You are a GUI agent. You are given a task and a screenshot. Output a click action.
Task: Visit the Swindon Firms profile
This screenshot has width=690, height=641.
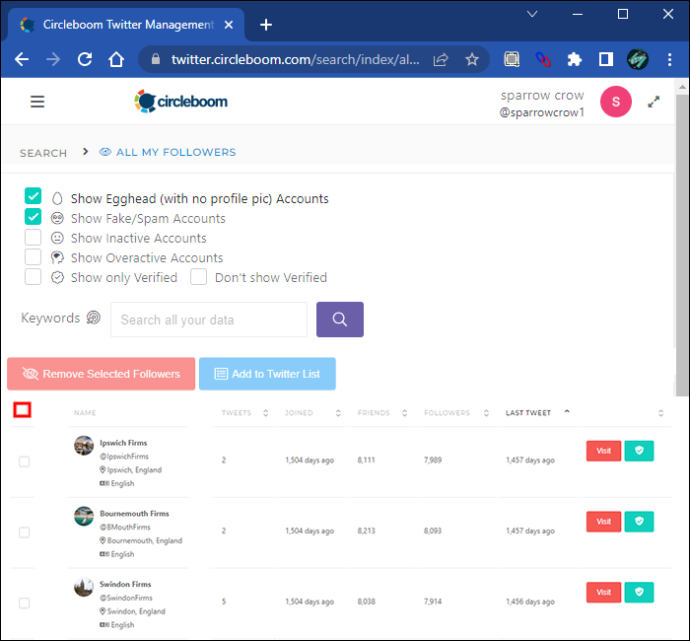pyautogui.click(x=603, y=592)
